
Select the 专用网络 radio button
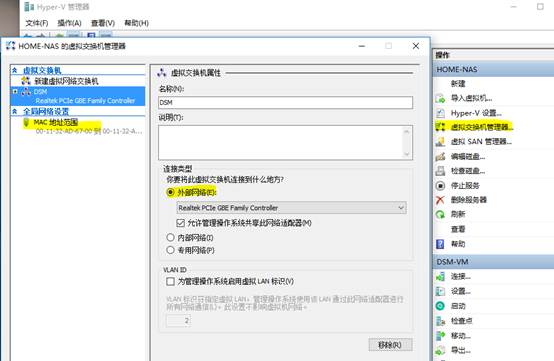(x=170, y=250)
